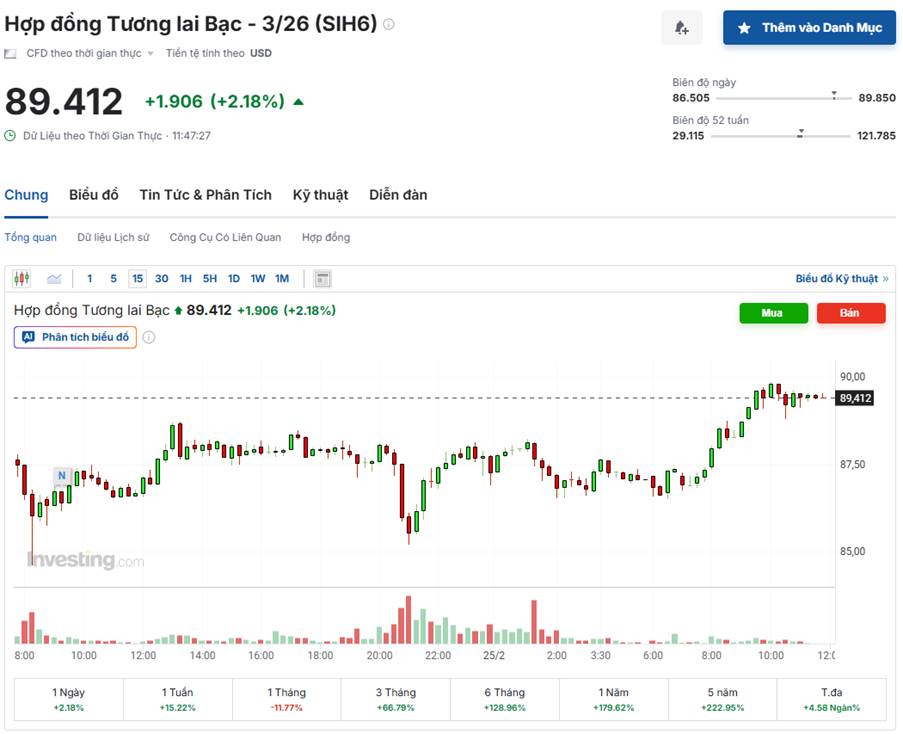
Task: Open Diễn đàn tab
Action: pos(398,195)
